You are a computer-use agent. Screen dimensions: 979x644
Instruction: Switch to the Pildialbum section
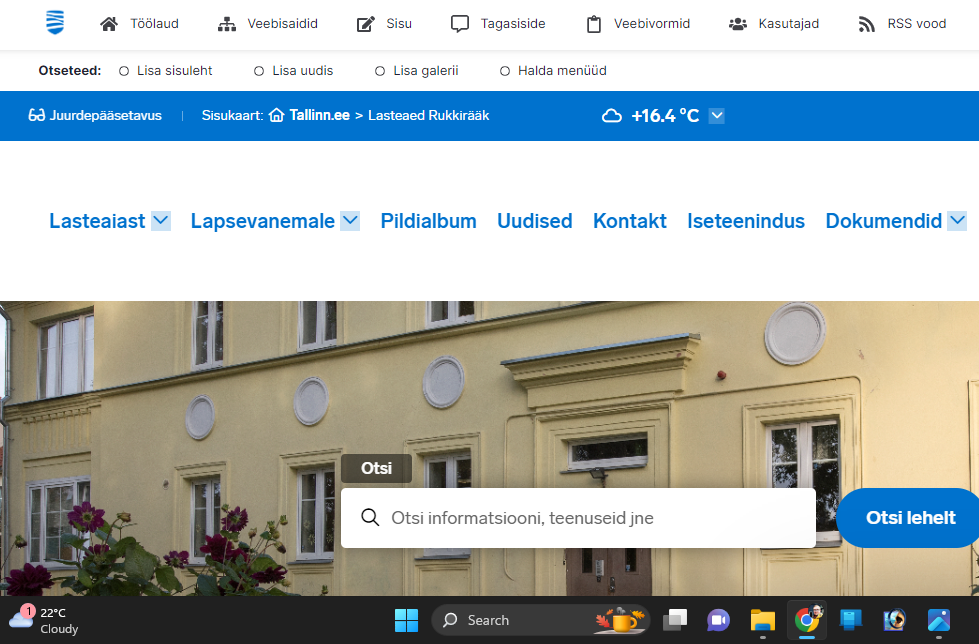click(x=428, y=220)
